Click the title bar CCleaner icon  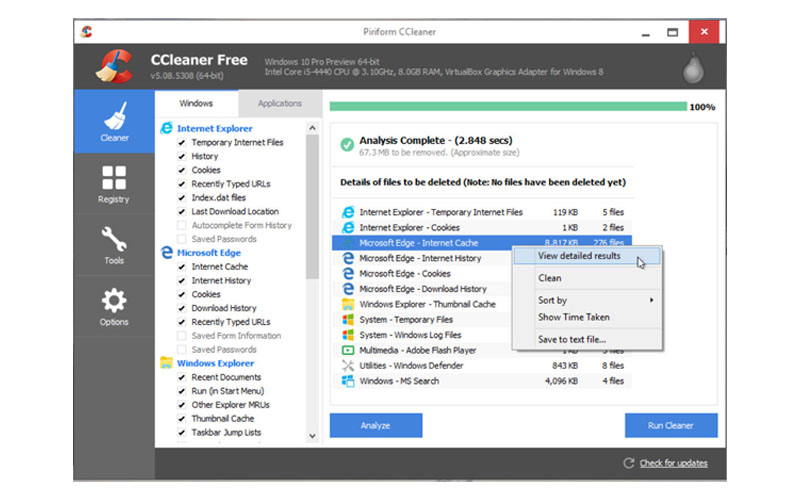tap(87, 32)
